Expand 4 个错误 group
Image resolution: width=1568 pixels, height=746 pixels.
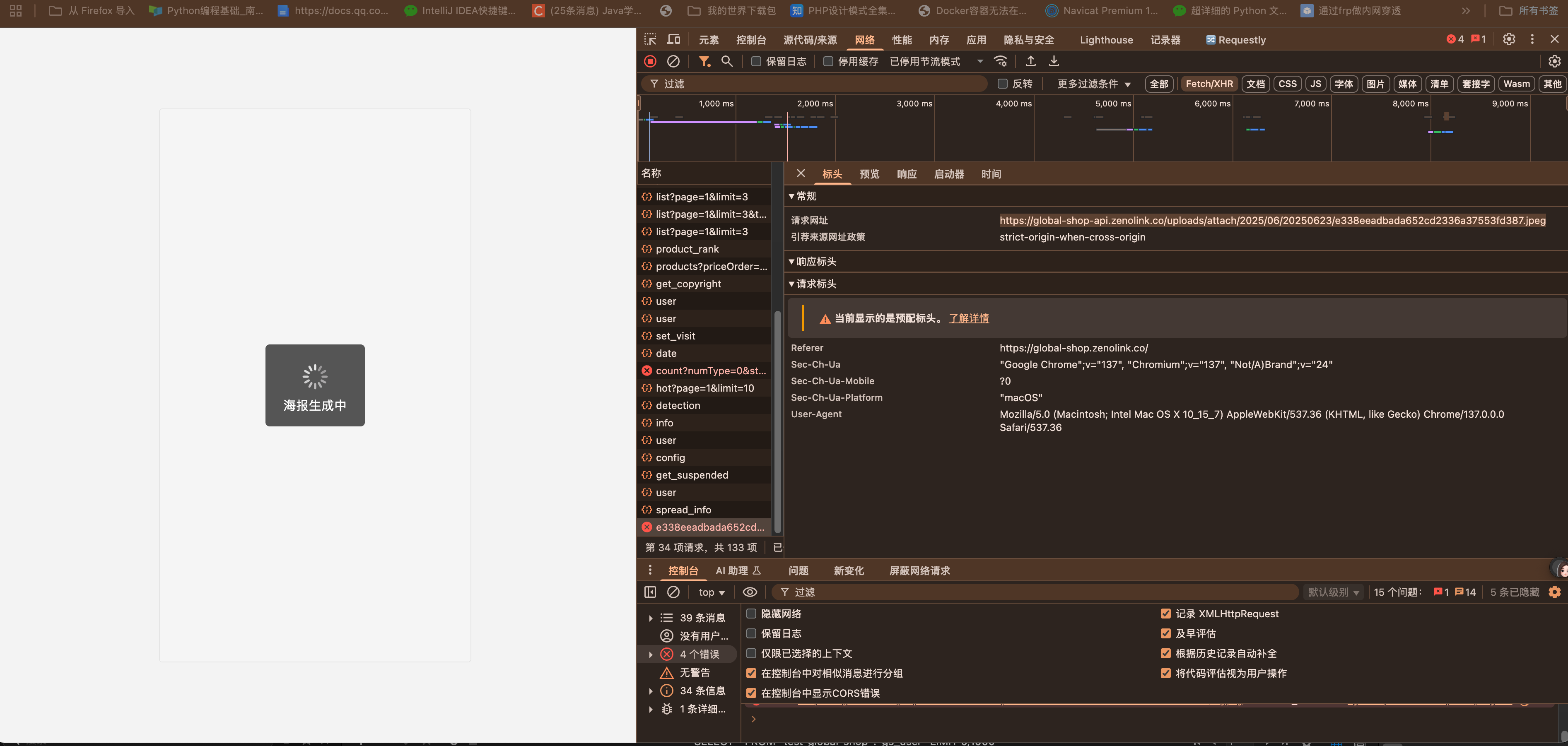[x=651, y=655]
